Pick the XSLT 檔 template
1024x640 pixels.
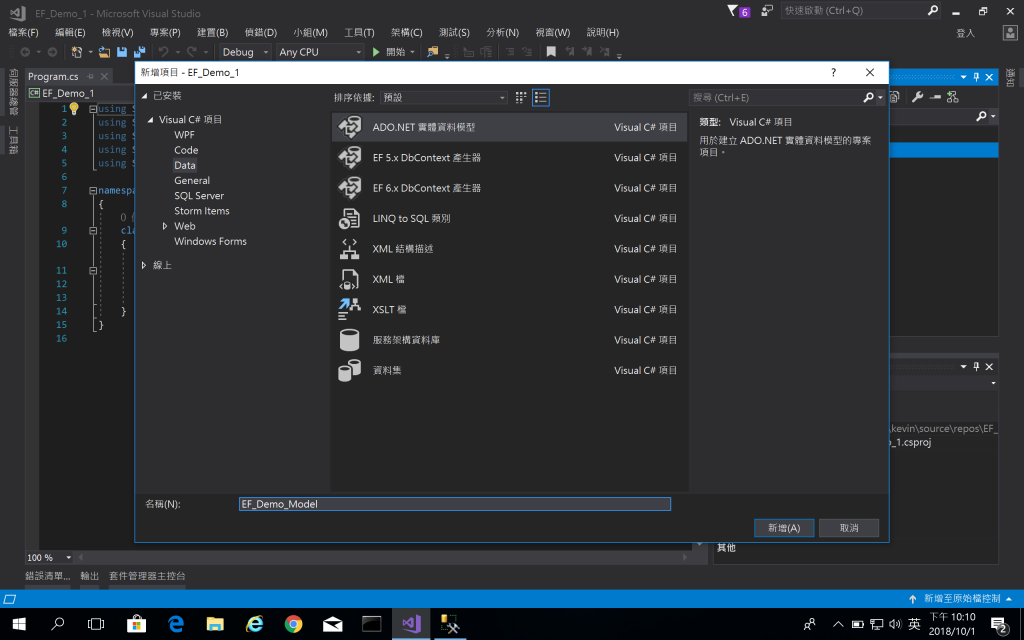tap(509, 310)
